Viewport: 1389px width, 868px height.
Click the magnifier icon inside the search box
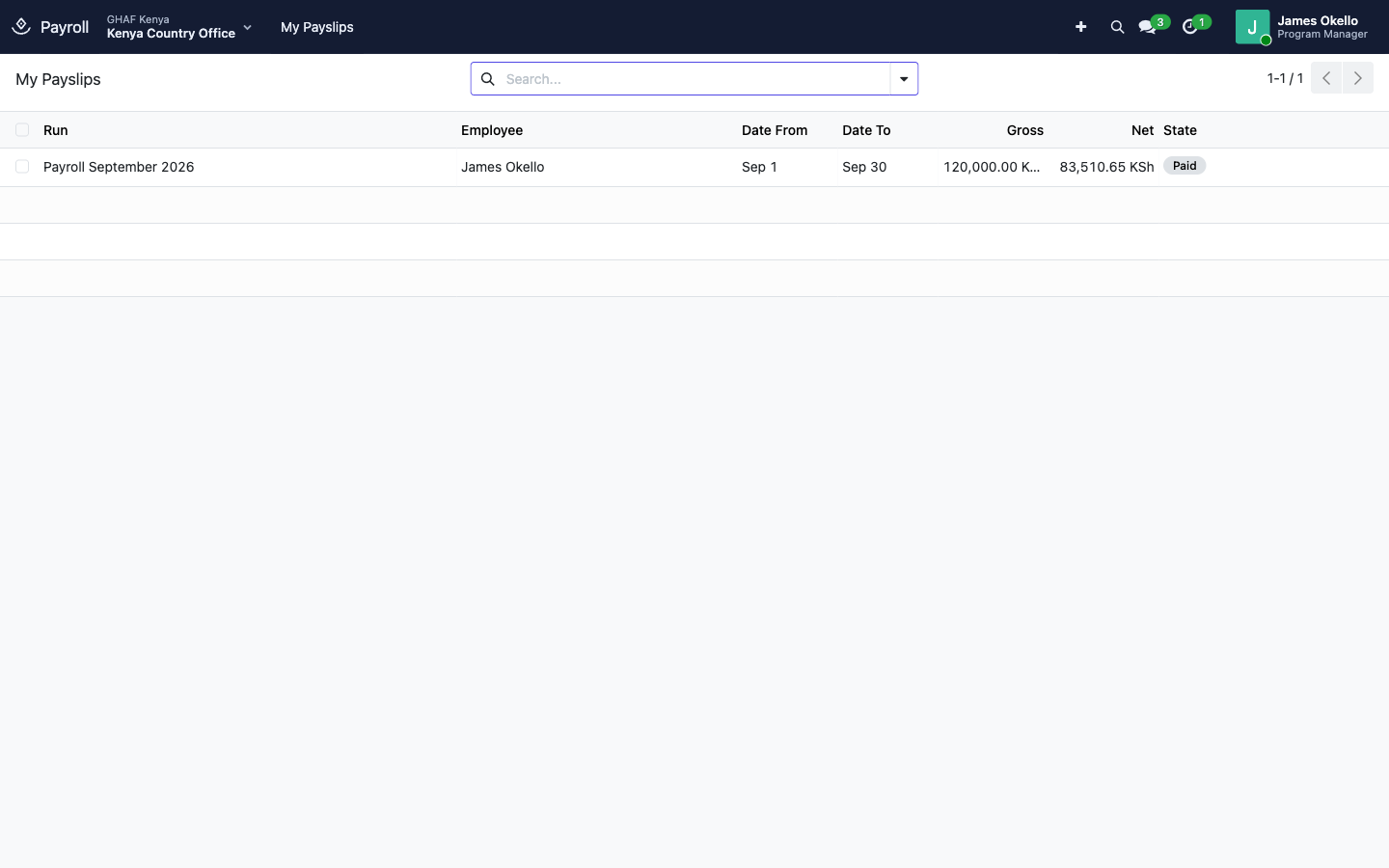(x=488, y=79)
